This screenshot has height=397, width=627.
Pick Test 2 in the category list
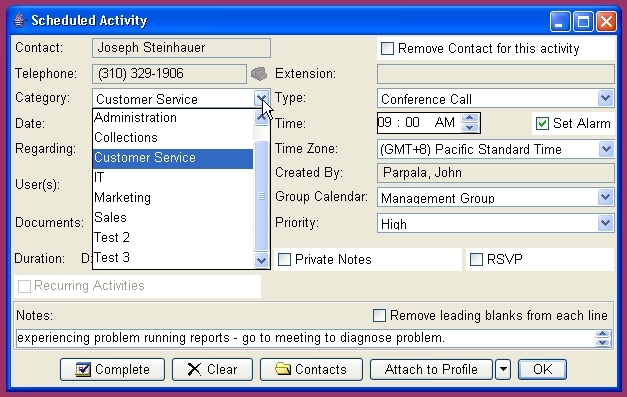pyautogui.click(x=173, y=237)
